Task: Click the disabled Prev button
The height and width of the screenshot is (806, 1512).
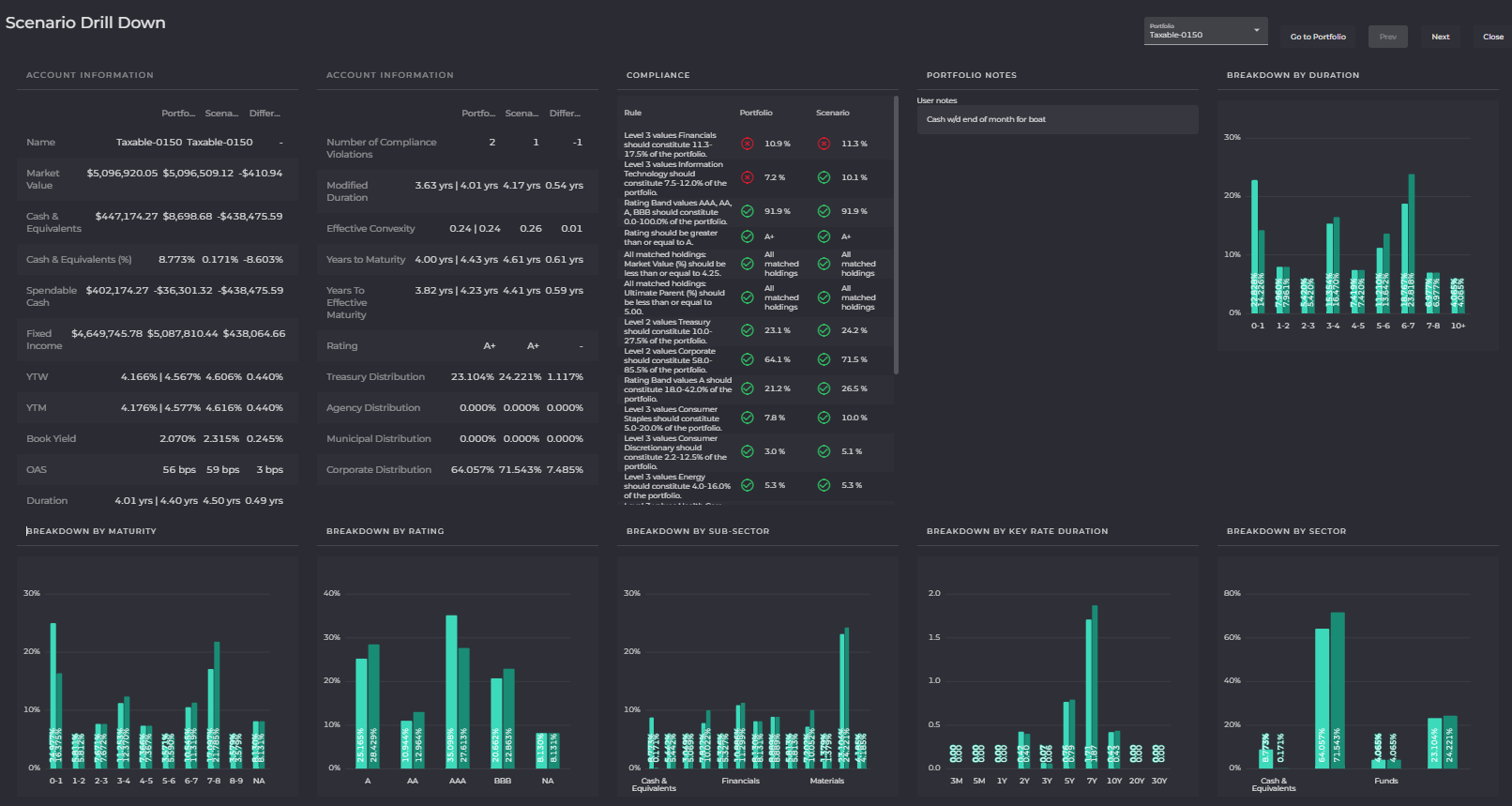Action: [1388, 37]
